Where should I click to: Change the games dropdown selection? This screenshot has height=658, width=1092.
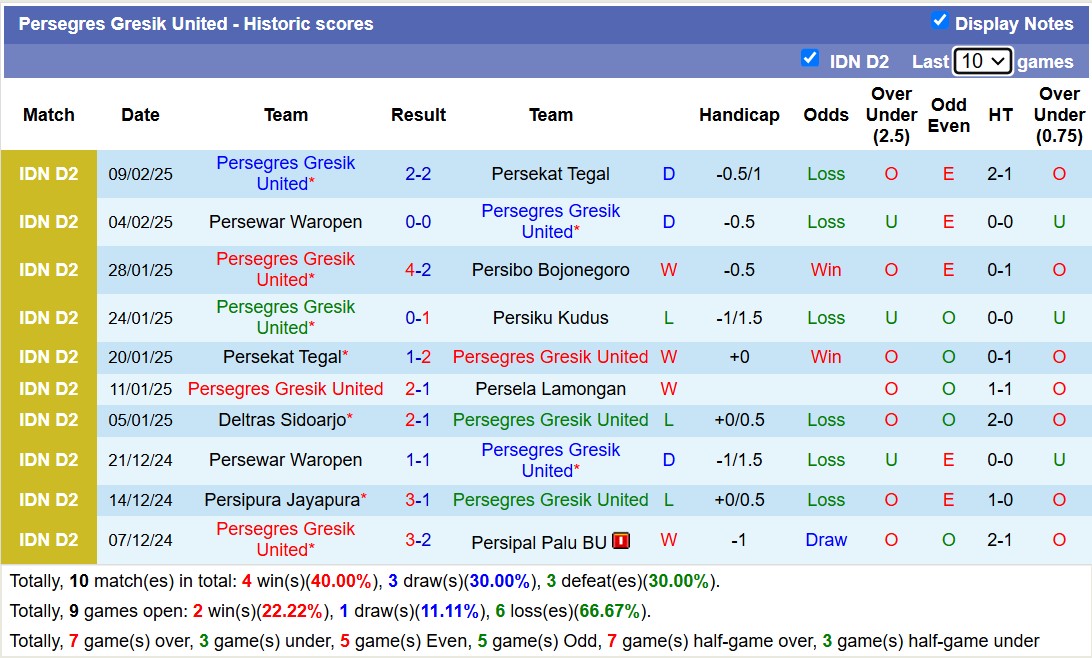point(982,61)
